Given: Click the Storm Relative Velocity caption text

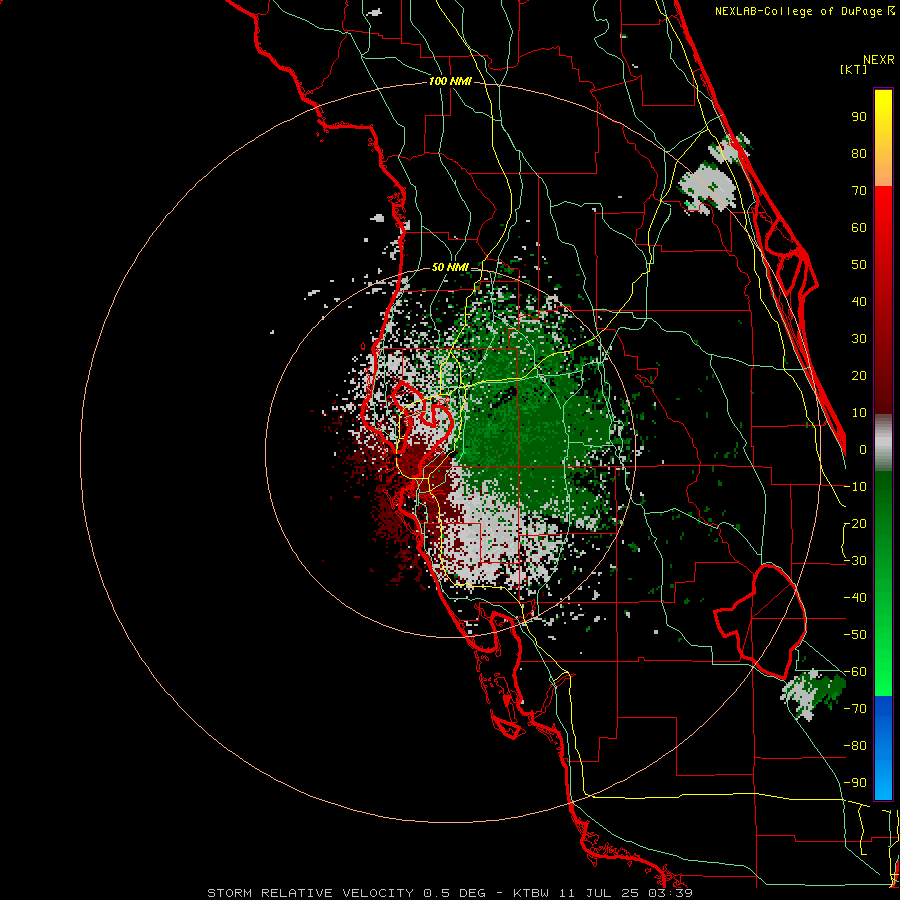Looking at the screenshot, I should [450, 893].
